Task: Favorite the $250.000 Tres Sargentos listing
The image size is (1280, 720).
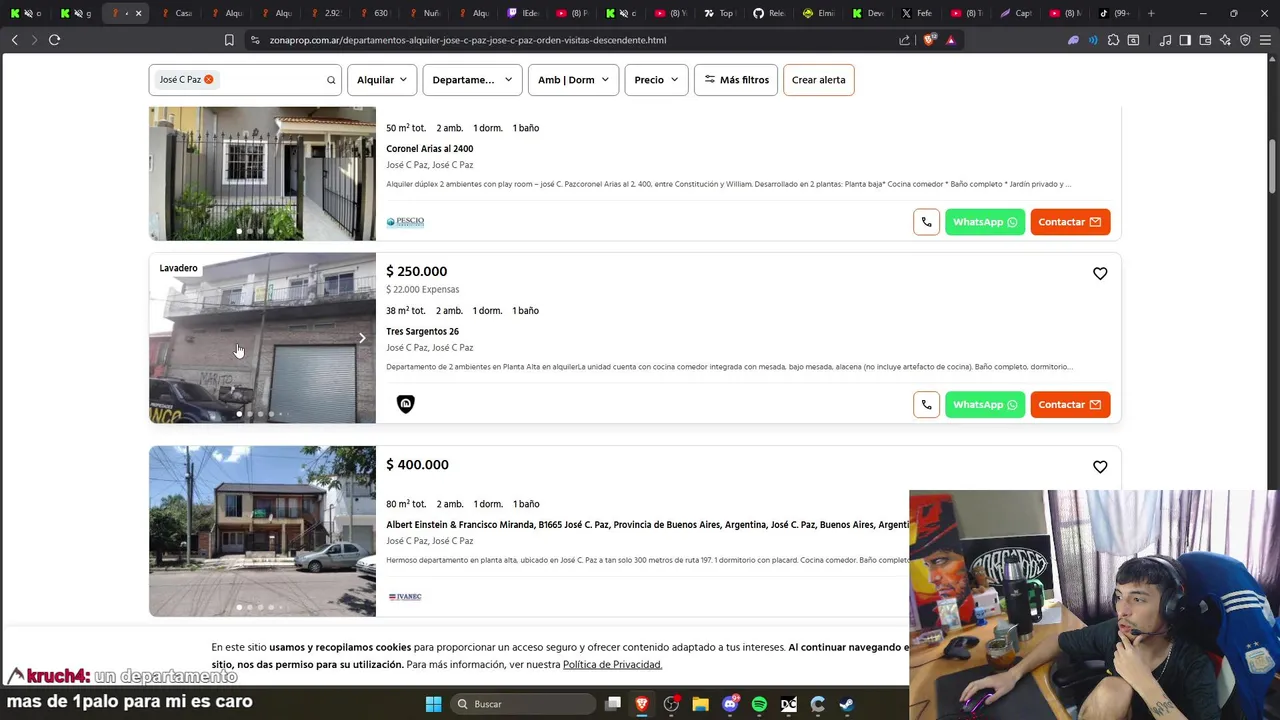Action: [x=1100, y=274]
